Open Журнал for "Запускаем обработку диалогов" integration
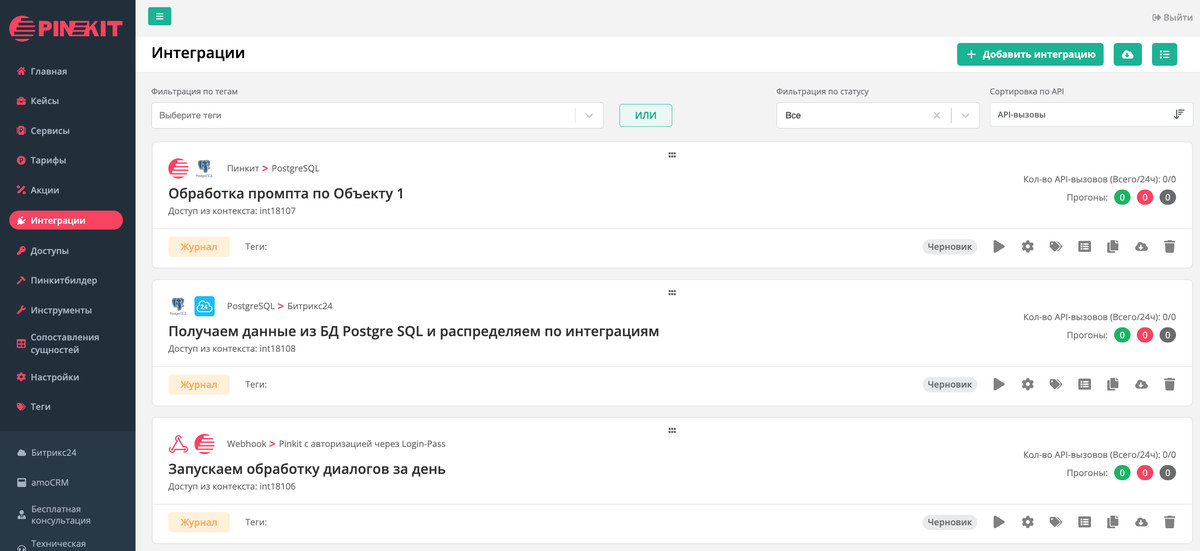This screenshot has width=1200, height=551. (198, 522)
